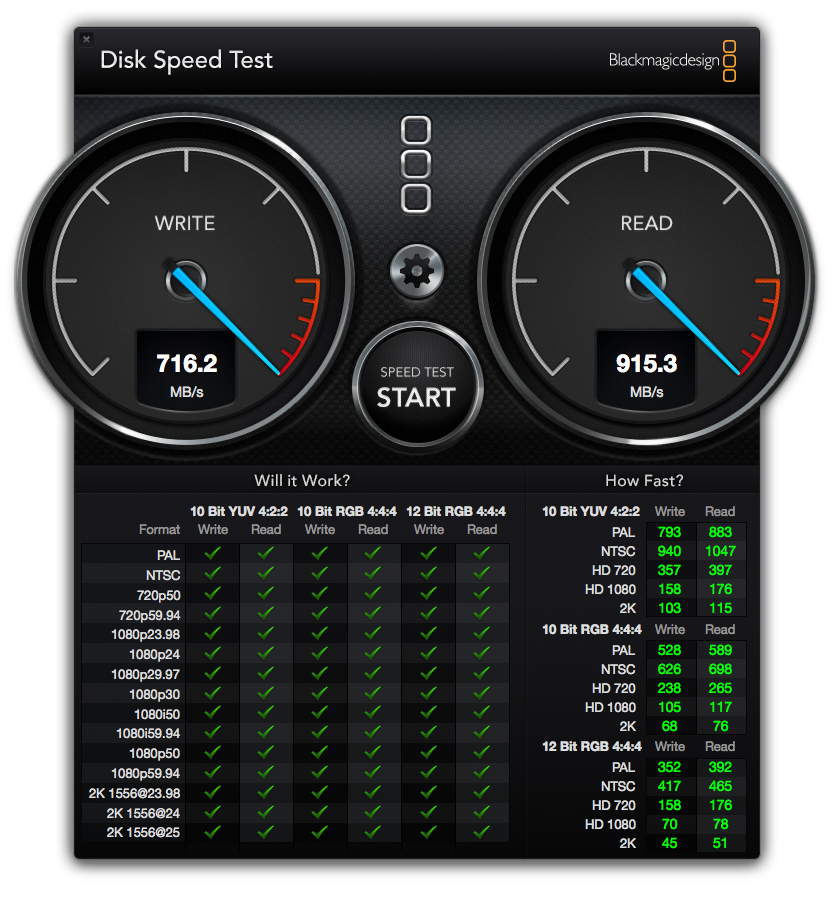Click the 417 NTSC write value
834x898 pixels.
point(670,786)
